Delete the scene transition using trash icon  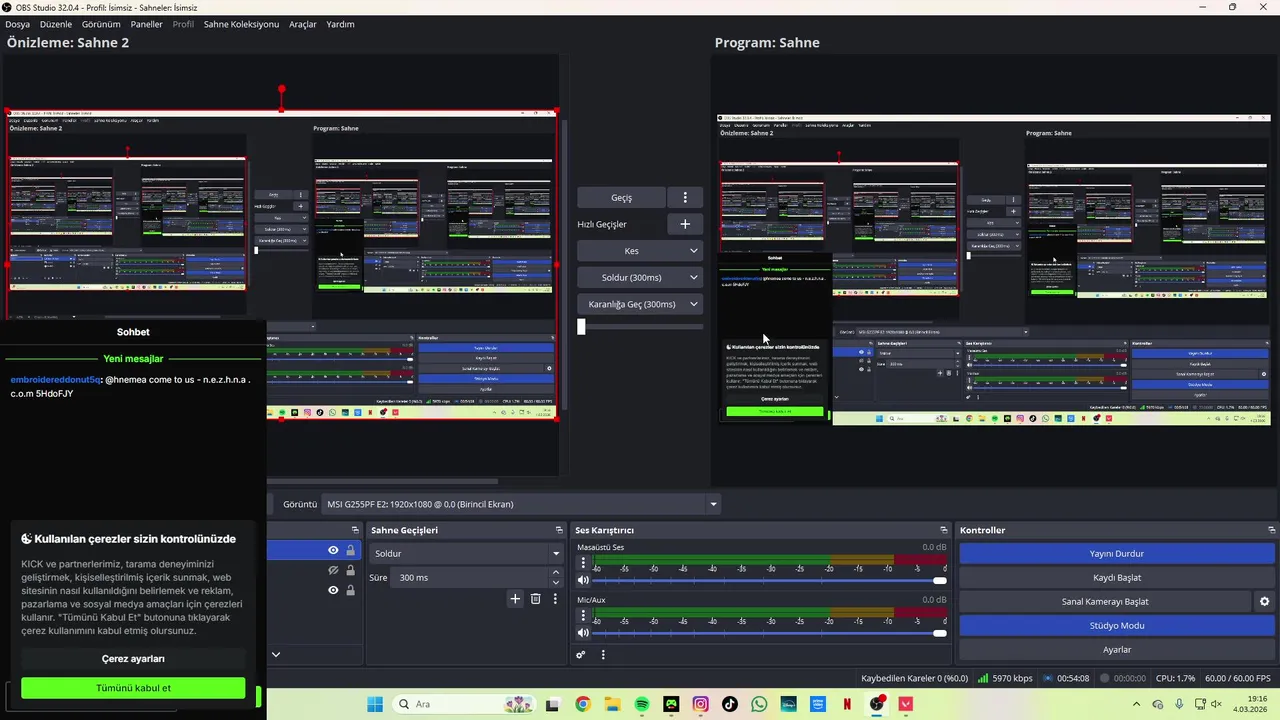pos(535,599)
